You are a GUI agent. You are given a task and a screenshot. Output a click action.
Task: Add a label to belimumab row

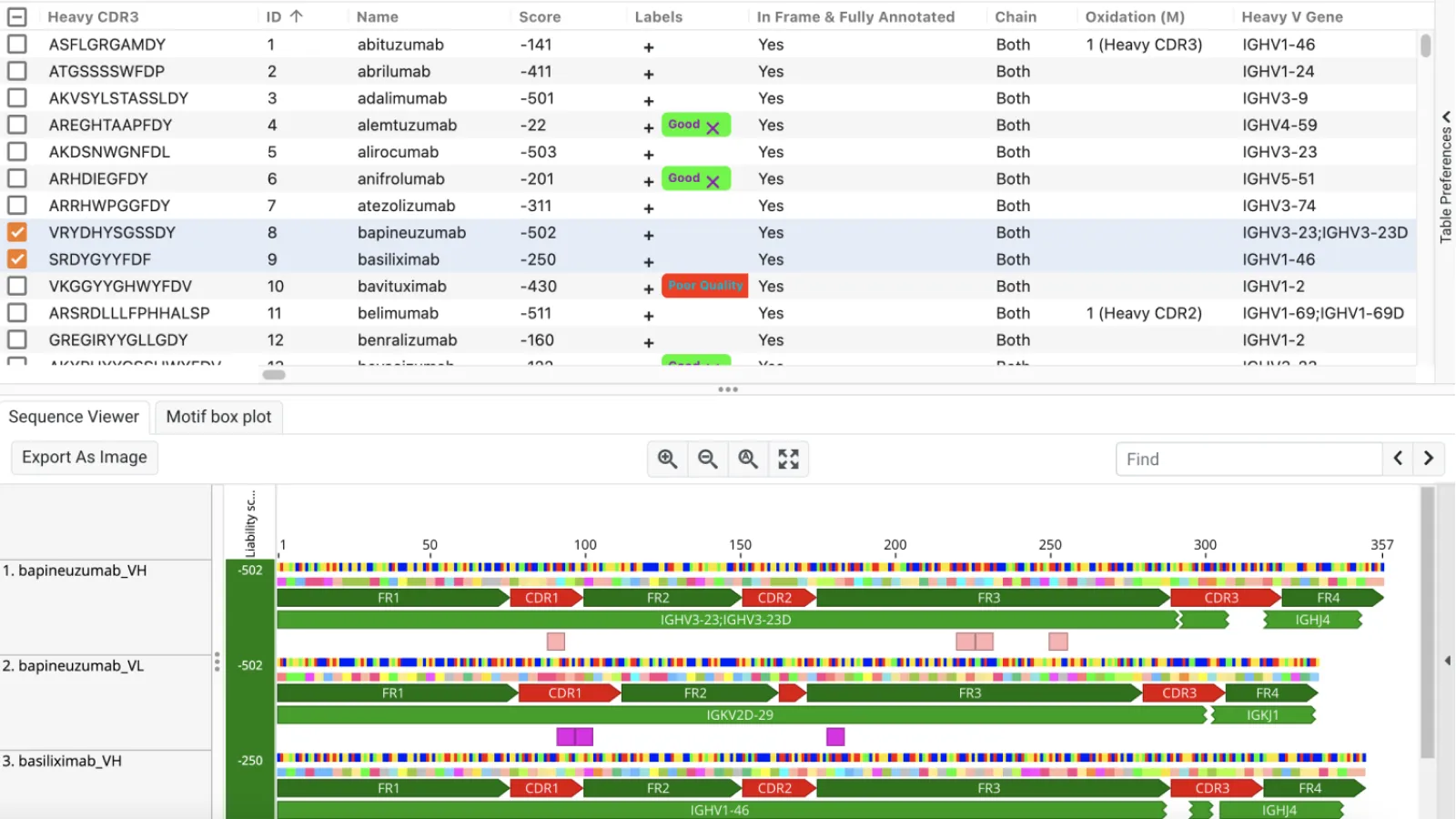[x=649, y=316]
